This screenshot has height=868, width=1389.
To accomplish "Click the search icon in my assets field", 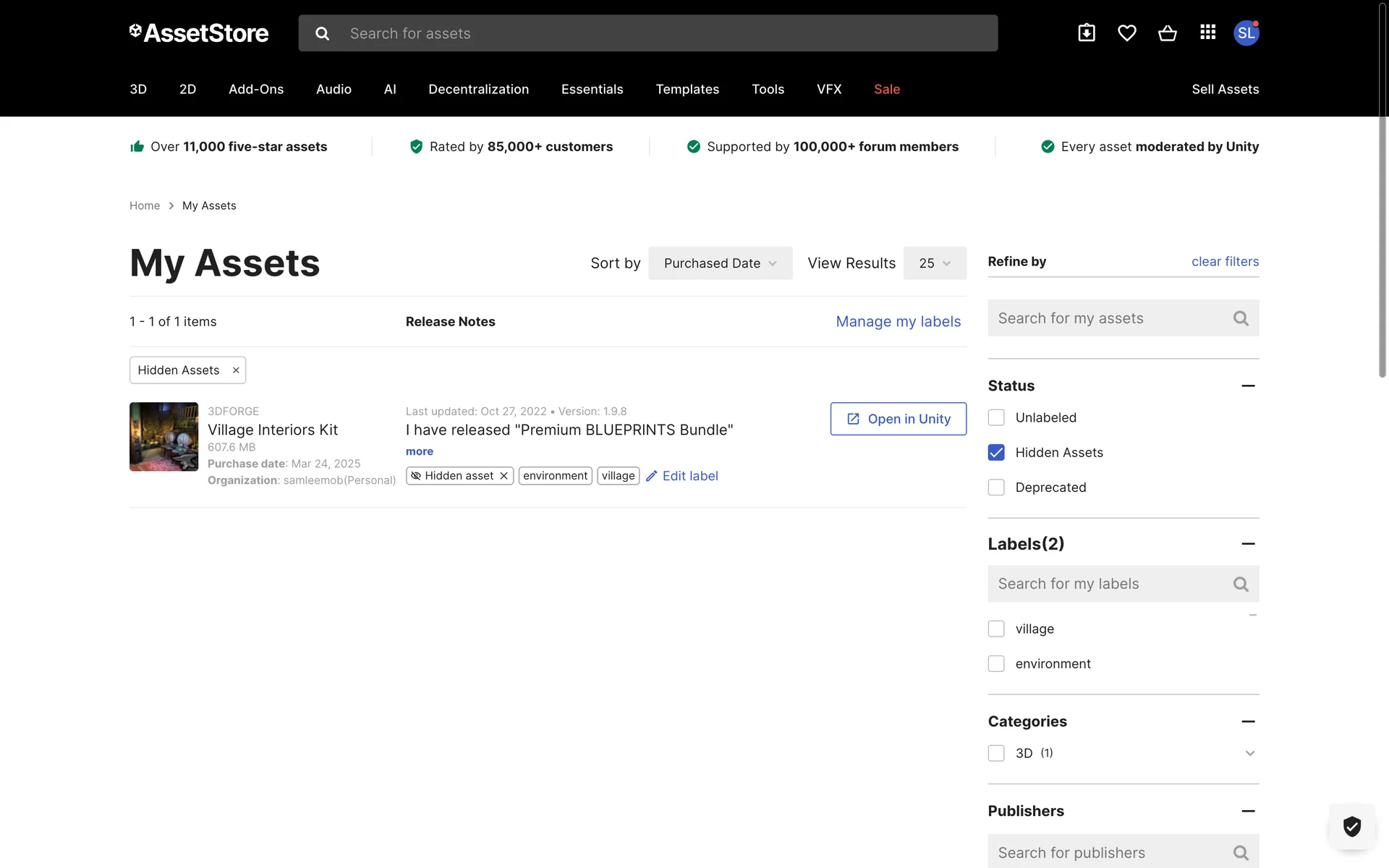I will tap(1241, 318).
